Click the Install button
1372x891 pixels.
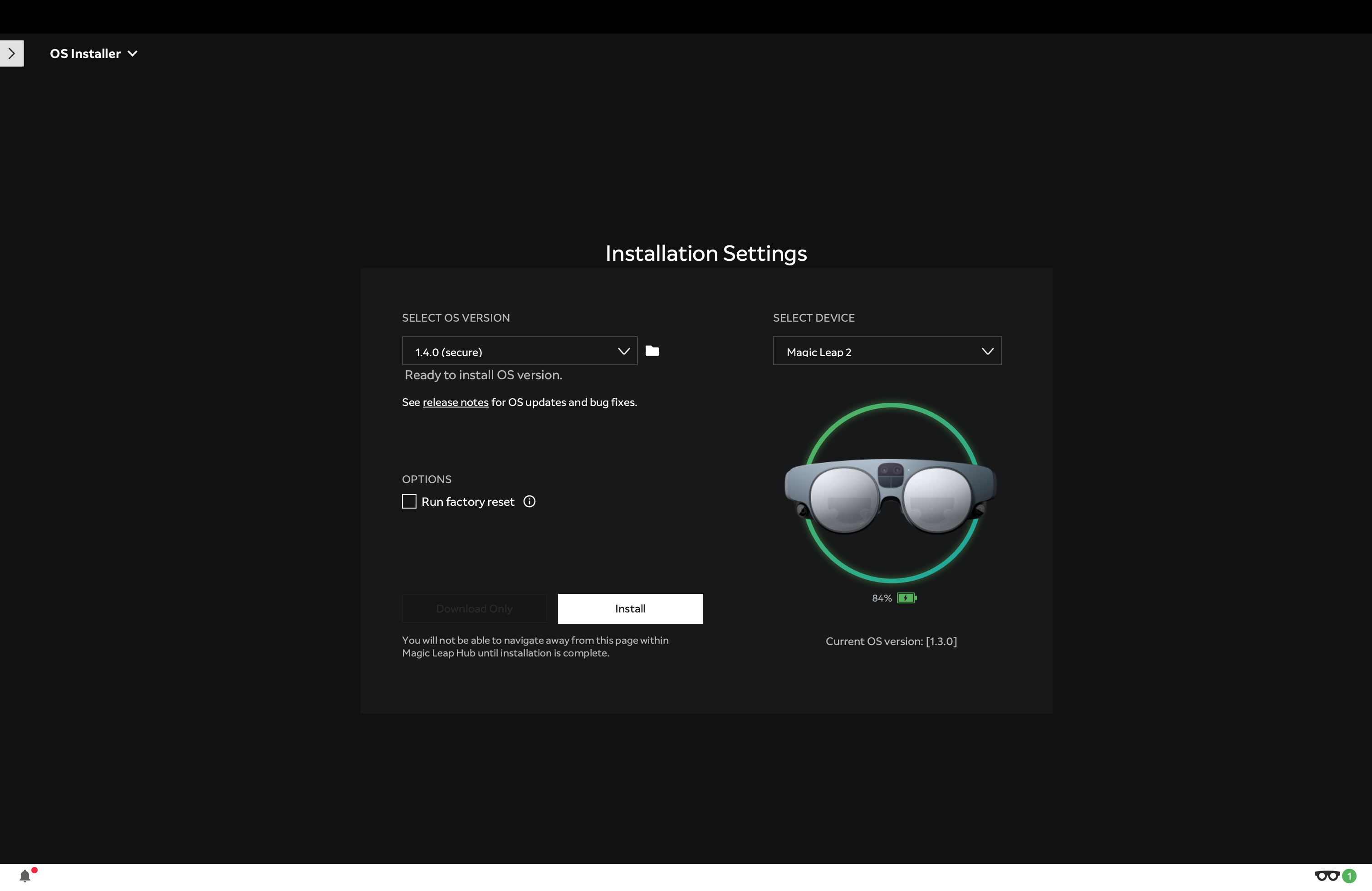point(630,609)
